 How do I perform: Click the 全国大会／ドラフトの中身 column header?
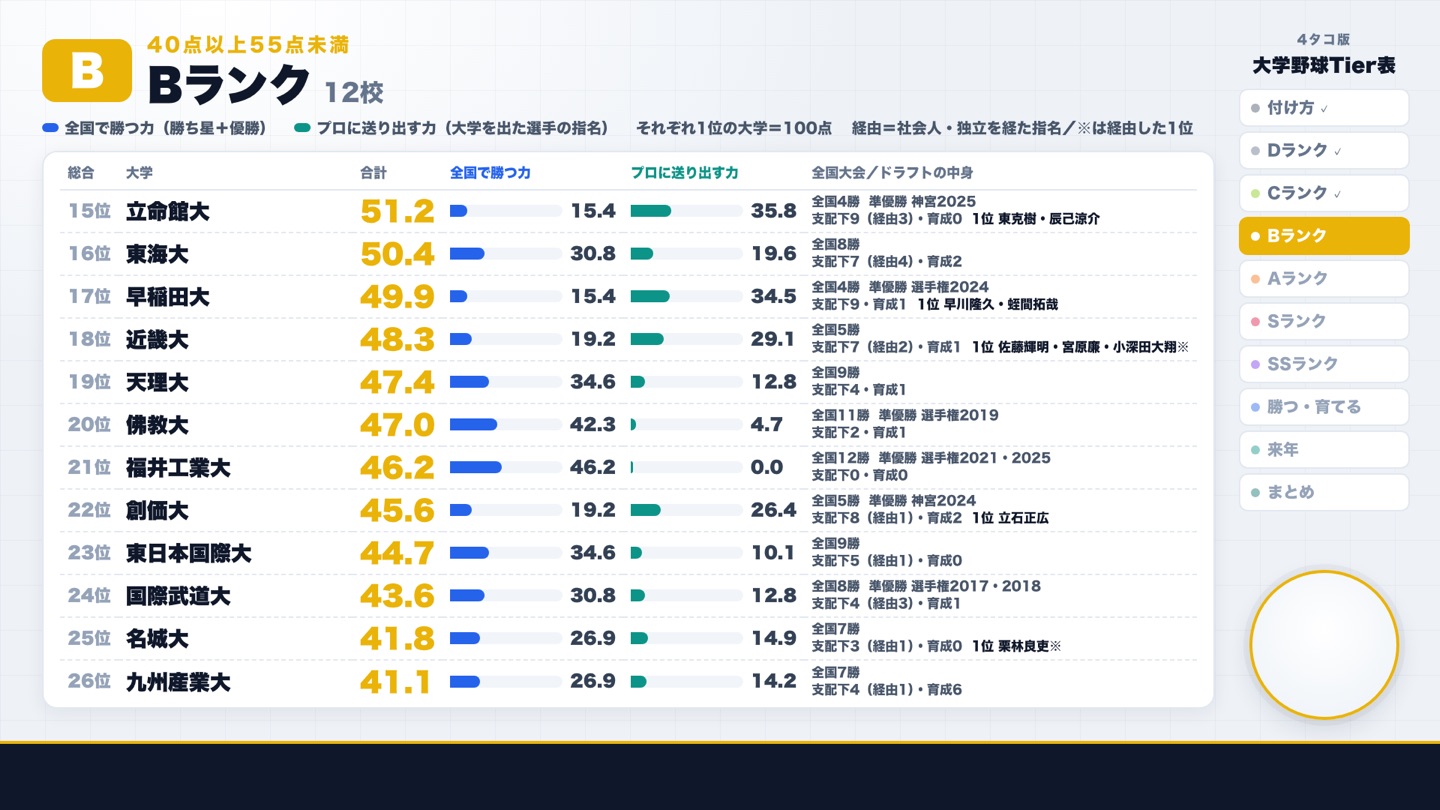[x=892, y=173]
